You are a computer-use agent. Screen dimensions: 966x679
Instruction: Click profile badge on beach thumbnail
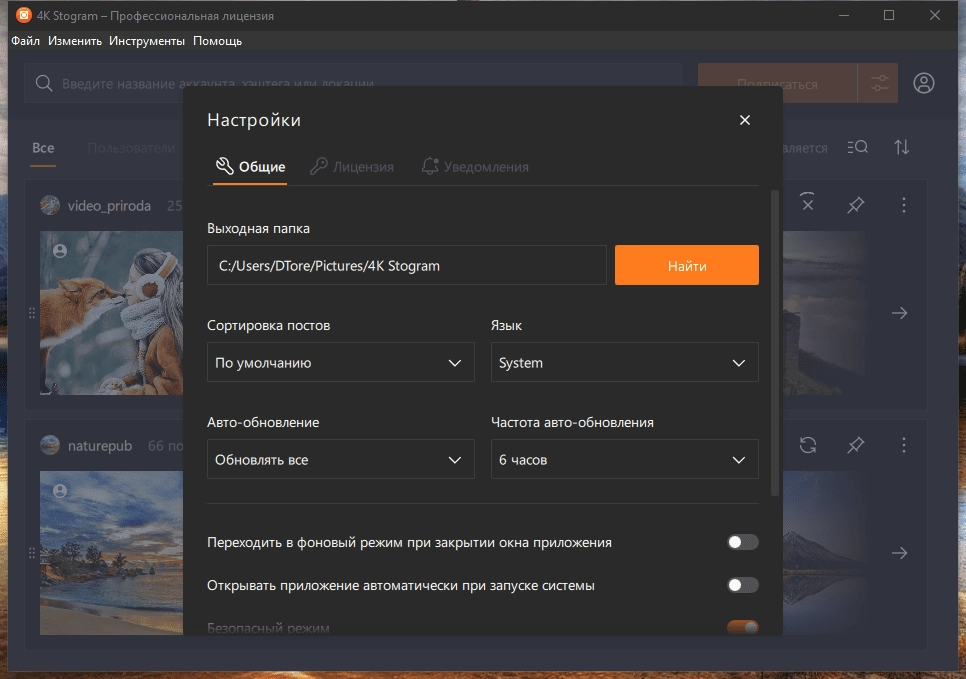60,491
